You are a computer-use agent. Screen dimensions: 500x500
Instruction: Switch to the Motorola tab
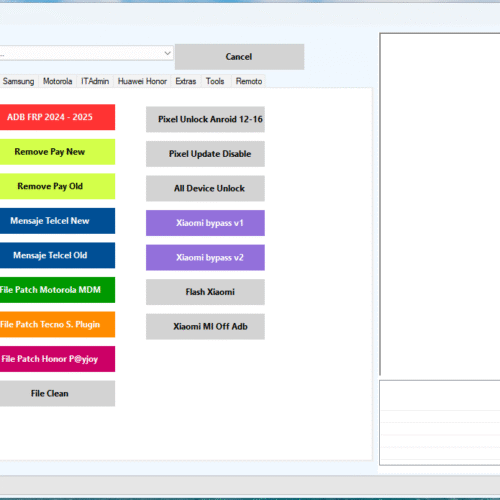pyautogui.click(x=57, y=81)
